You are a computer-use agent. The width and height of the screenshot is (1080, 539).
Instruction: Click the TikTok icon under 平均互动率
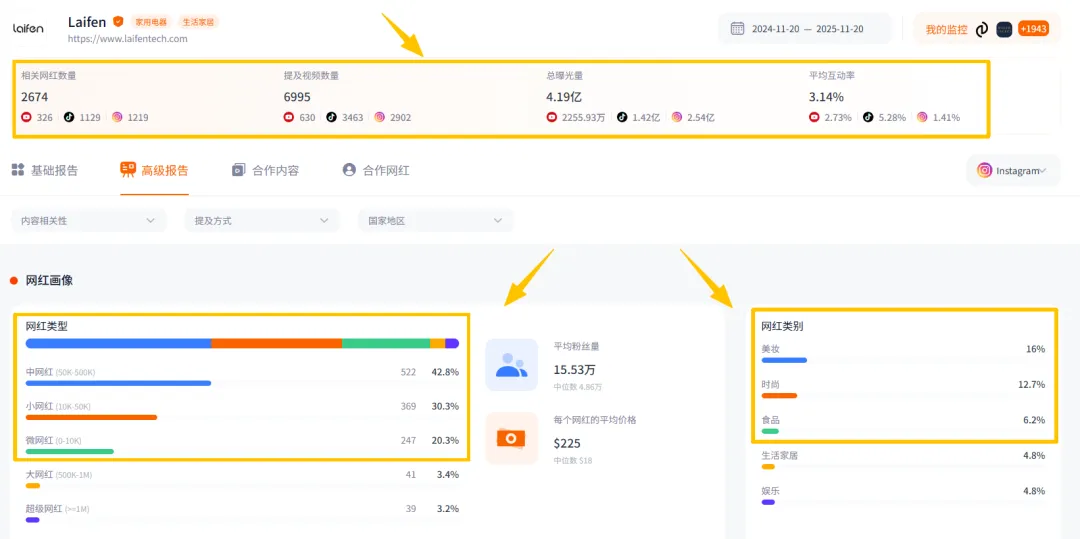pos(868,117)
